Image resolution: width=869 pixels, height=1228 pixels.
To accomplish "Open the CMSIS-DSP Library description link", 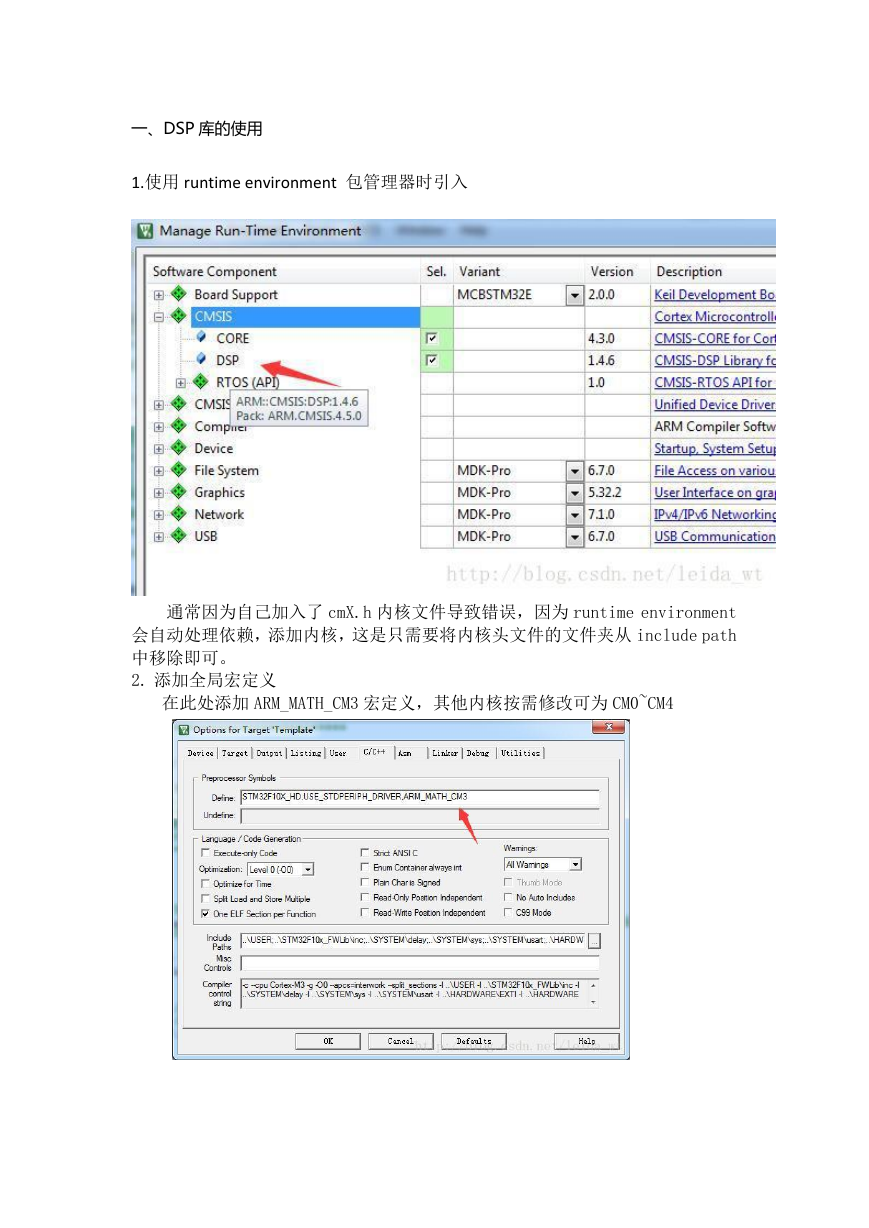I will 715,361.
